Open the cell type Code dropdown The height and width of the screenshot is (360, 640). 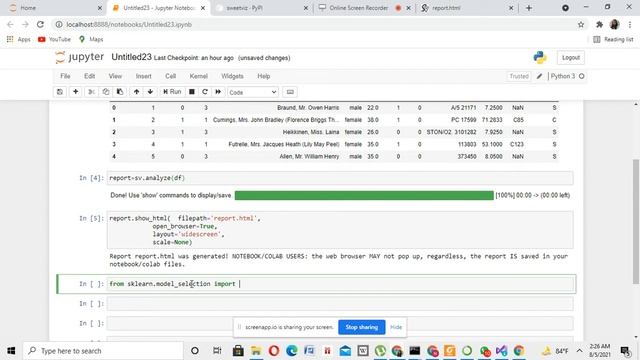[253, 92]
